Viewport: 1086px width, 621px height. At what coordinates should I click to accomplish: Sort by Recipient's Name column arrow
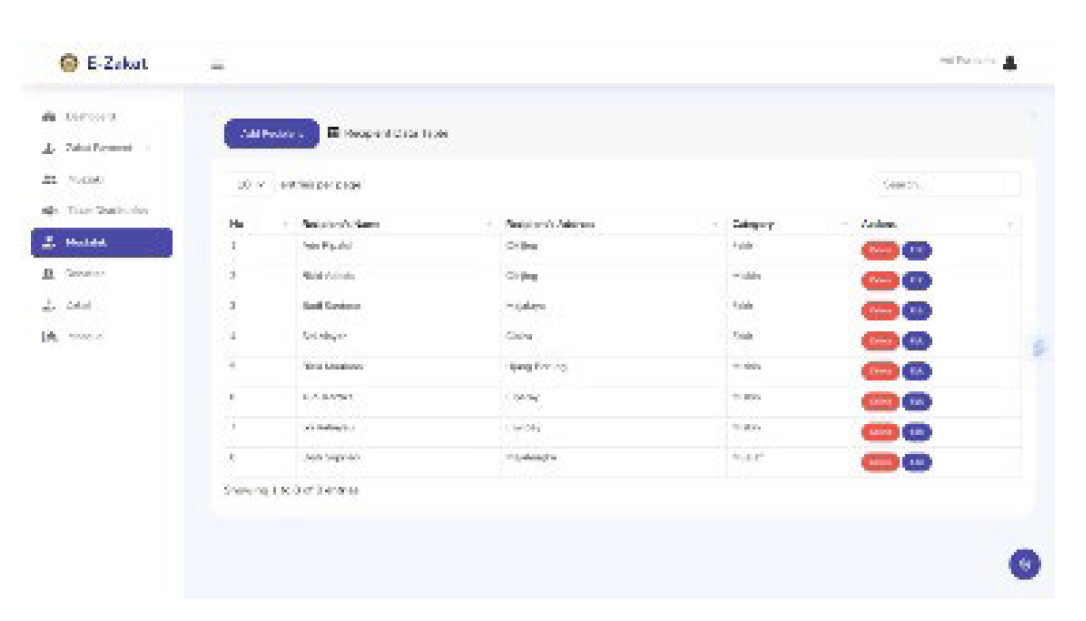coord(489,222)
